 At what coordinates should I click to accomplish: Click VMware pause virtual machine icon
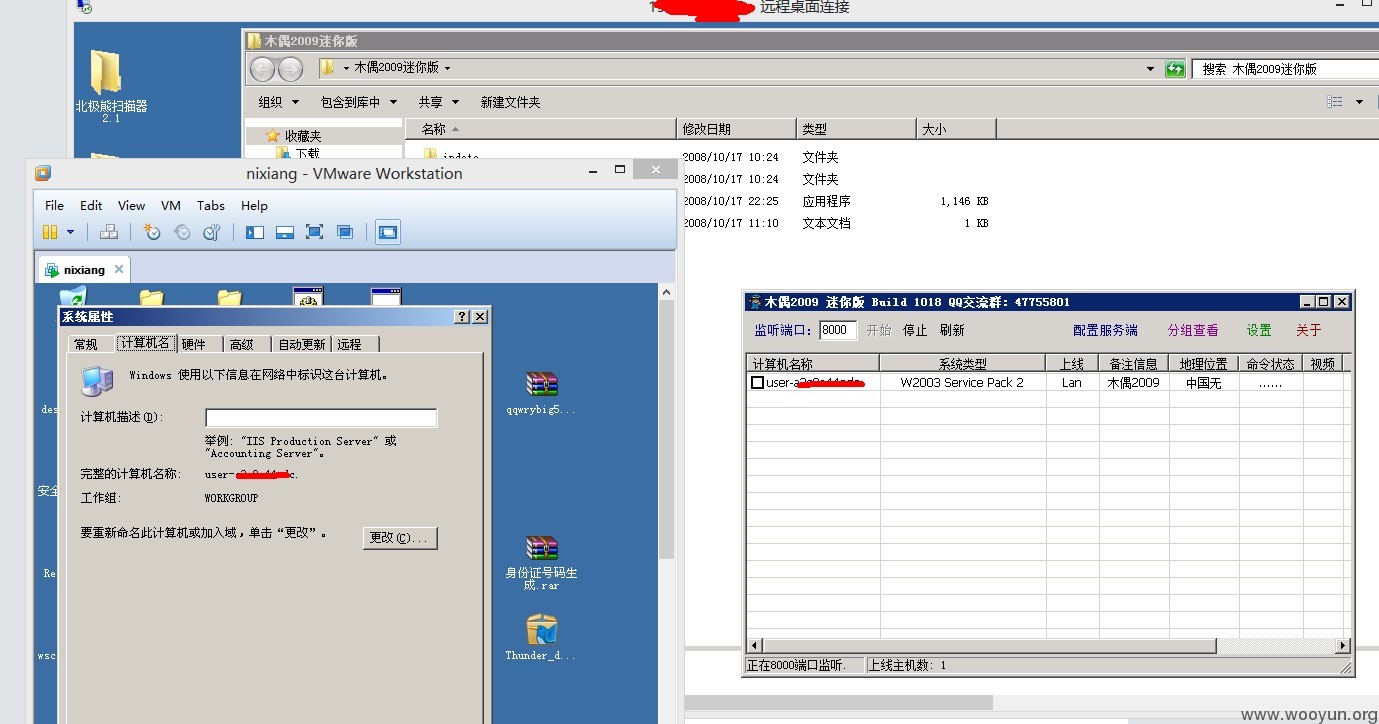[50, 232]
